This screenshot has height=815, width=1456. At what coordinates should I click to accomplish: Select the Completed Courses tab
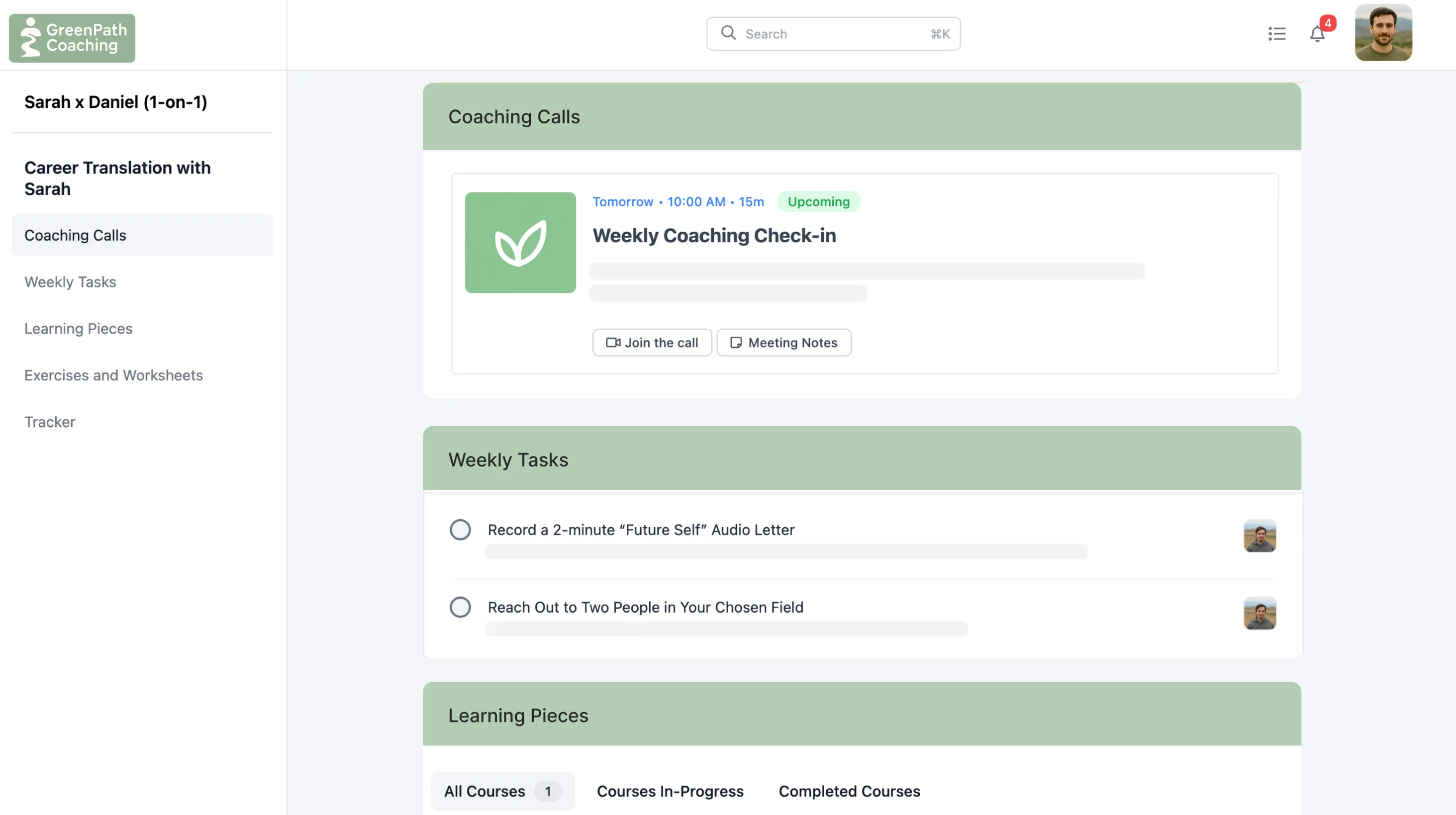point(849,791)
